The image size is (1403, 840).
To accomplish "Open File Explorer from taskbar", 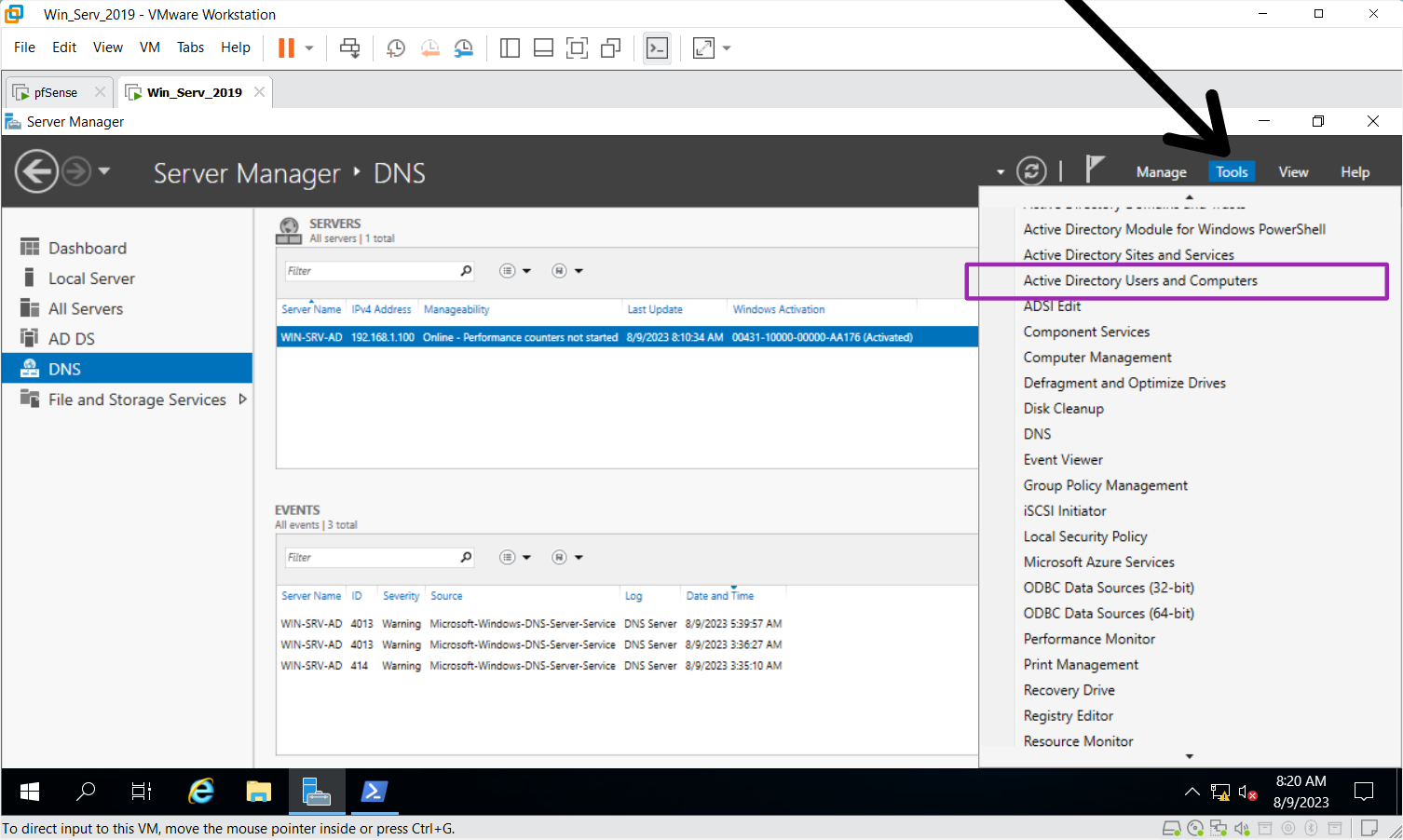I will click(259, 792).
